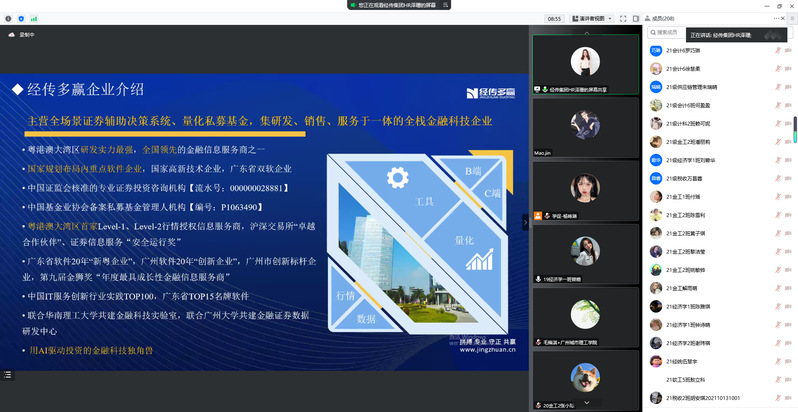Click camera-off icon for 21级经济学1班 row
This screenshot has width=798, height=412.
click(x=788, y=160)
